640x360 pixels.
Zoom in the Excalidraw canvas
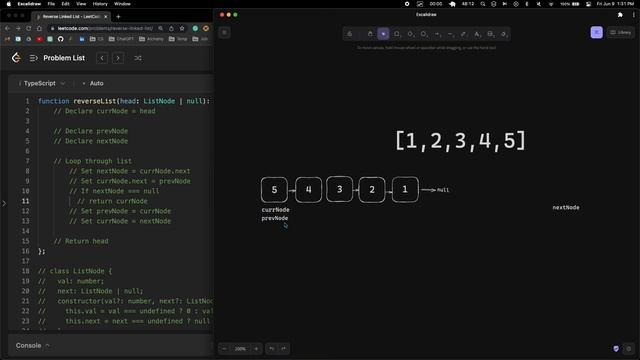[256, 349]
